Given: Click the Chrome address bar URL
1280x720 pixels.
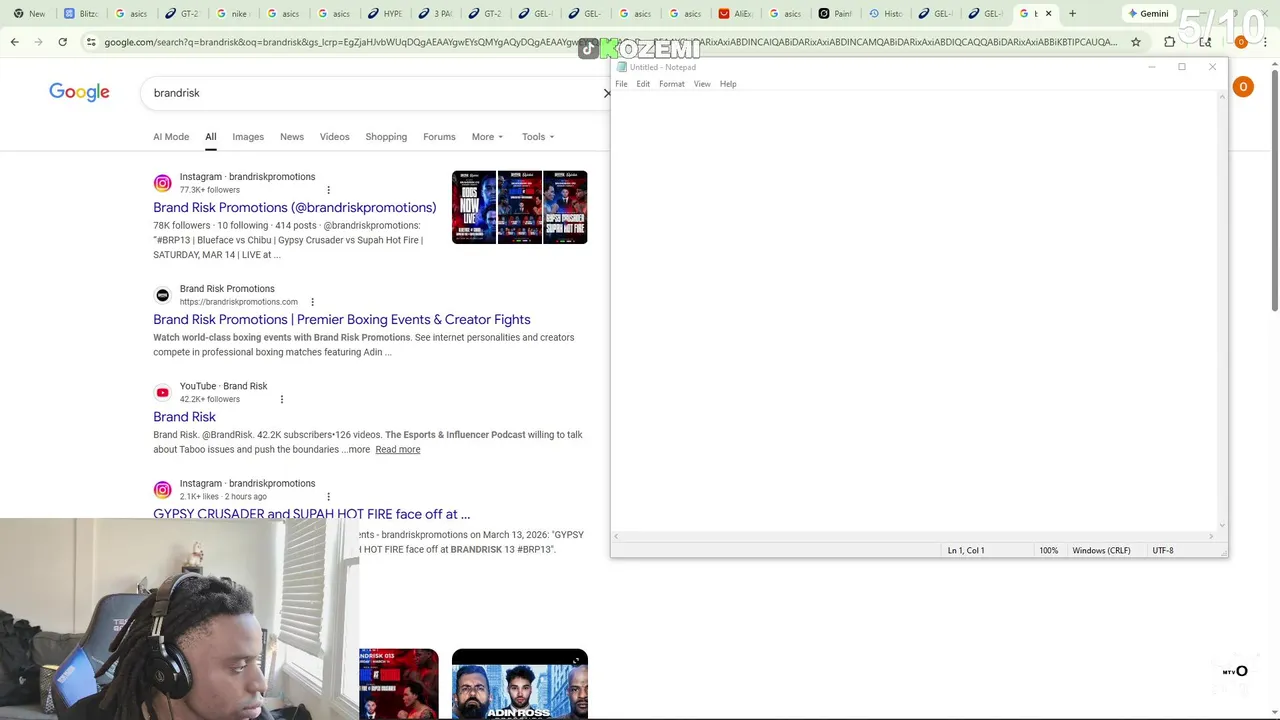Looking at the screenshot, I should point(610,42).
